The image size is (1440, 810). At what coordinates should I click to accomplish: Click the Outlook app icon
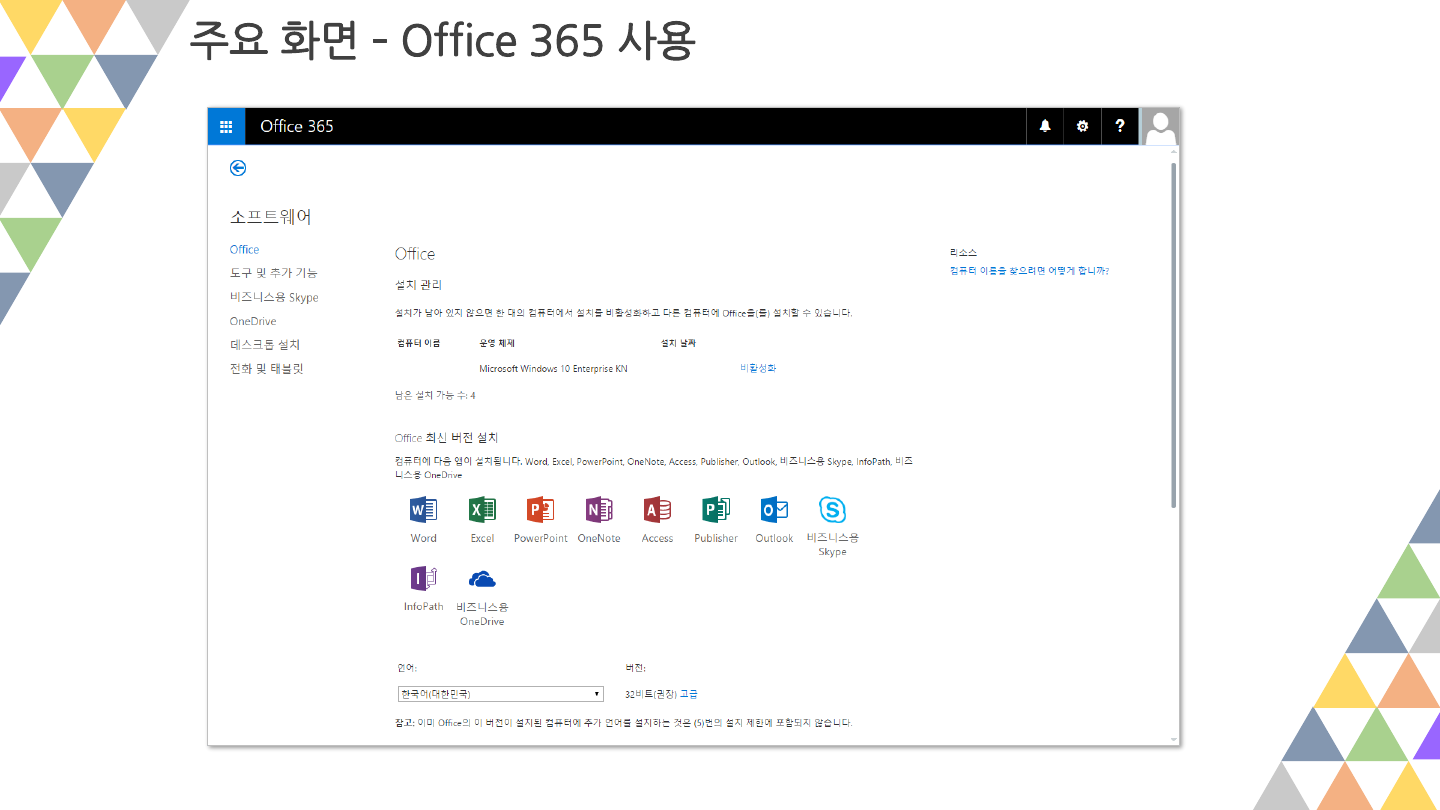point(774,510)
